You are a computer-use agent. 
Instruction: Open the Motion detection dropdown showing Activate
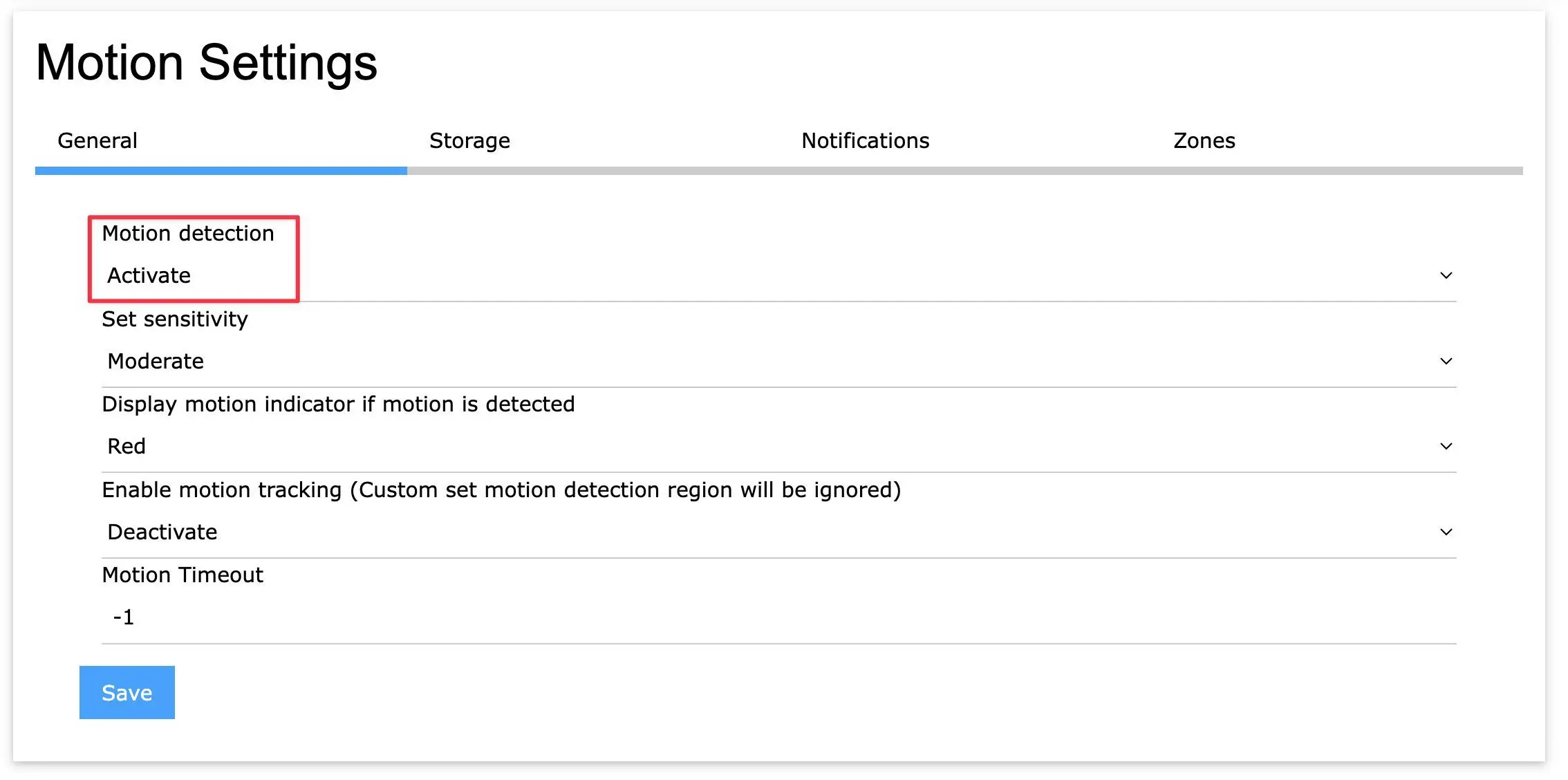click(760, 276)
